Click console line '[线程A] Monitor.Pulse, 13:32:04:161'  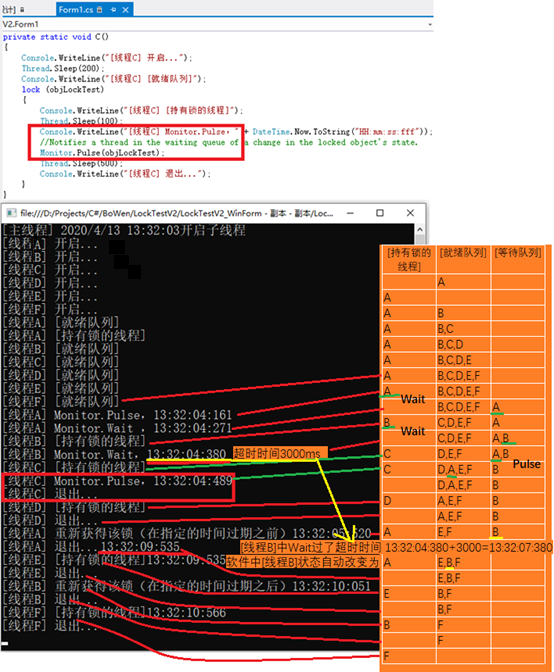[117, 415]
